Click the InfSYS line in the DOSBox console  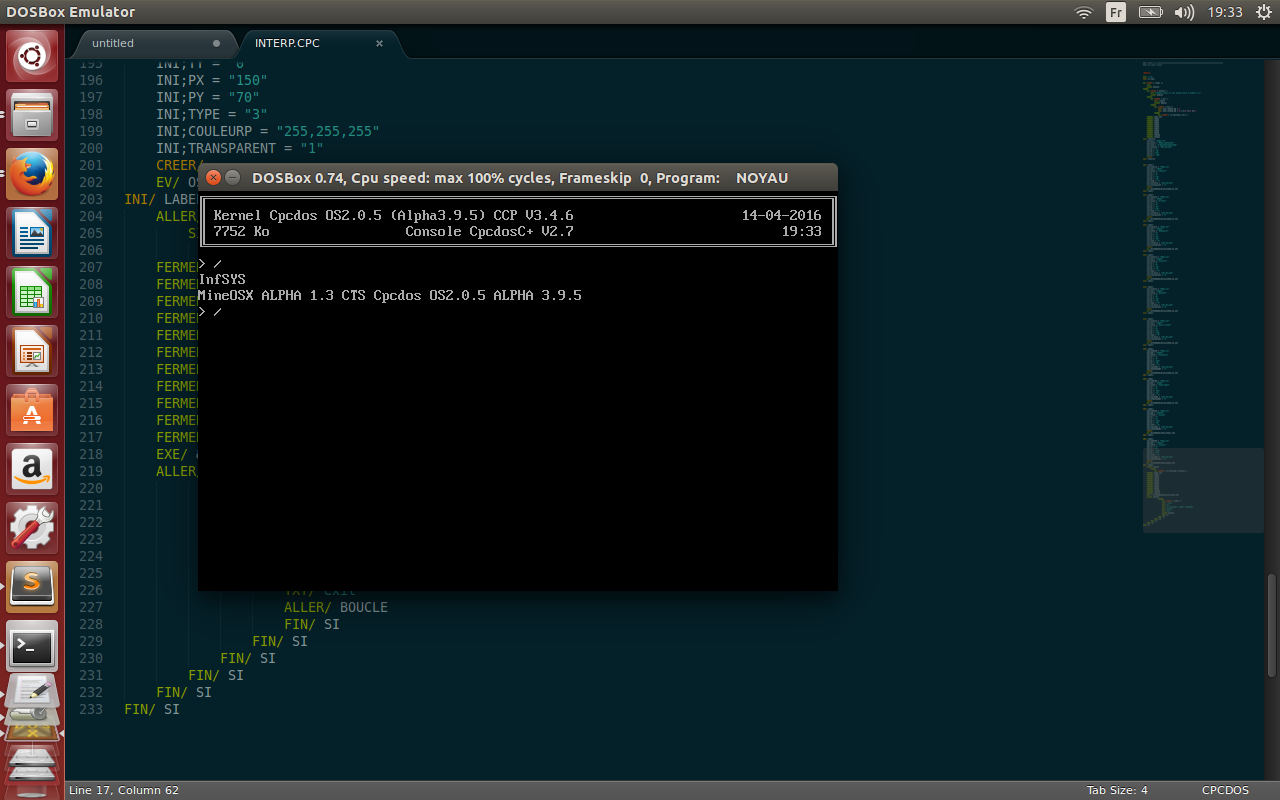pos(222,279)
